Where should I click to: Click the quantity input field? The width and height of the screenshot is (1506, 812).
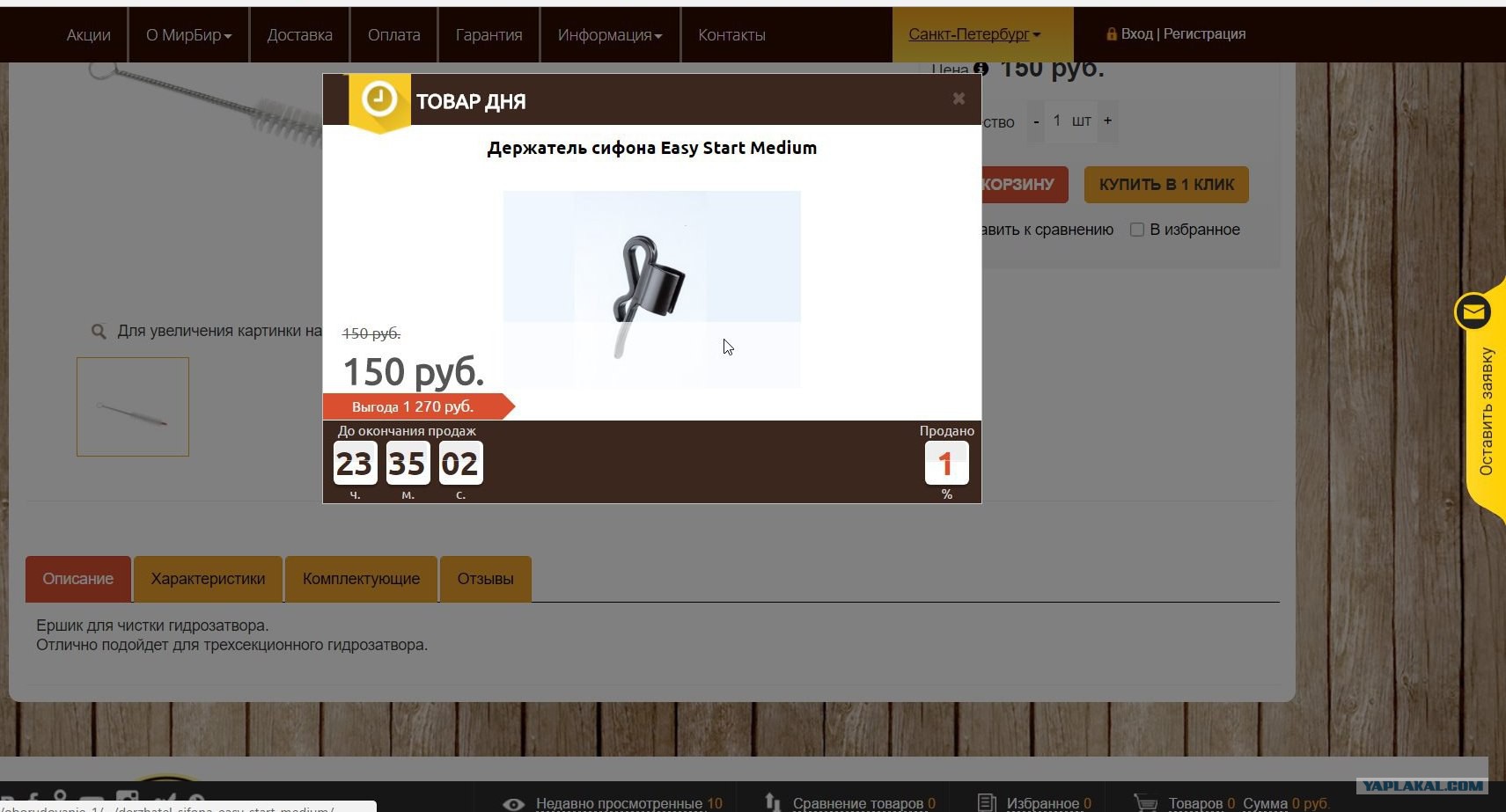coord(1058,121)
